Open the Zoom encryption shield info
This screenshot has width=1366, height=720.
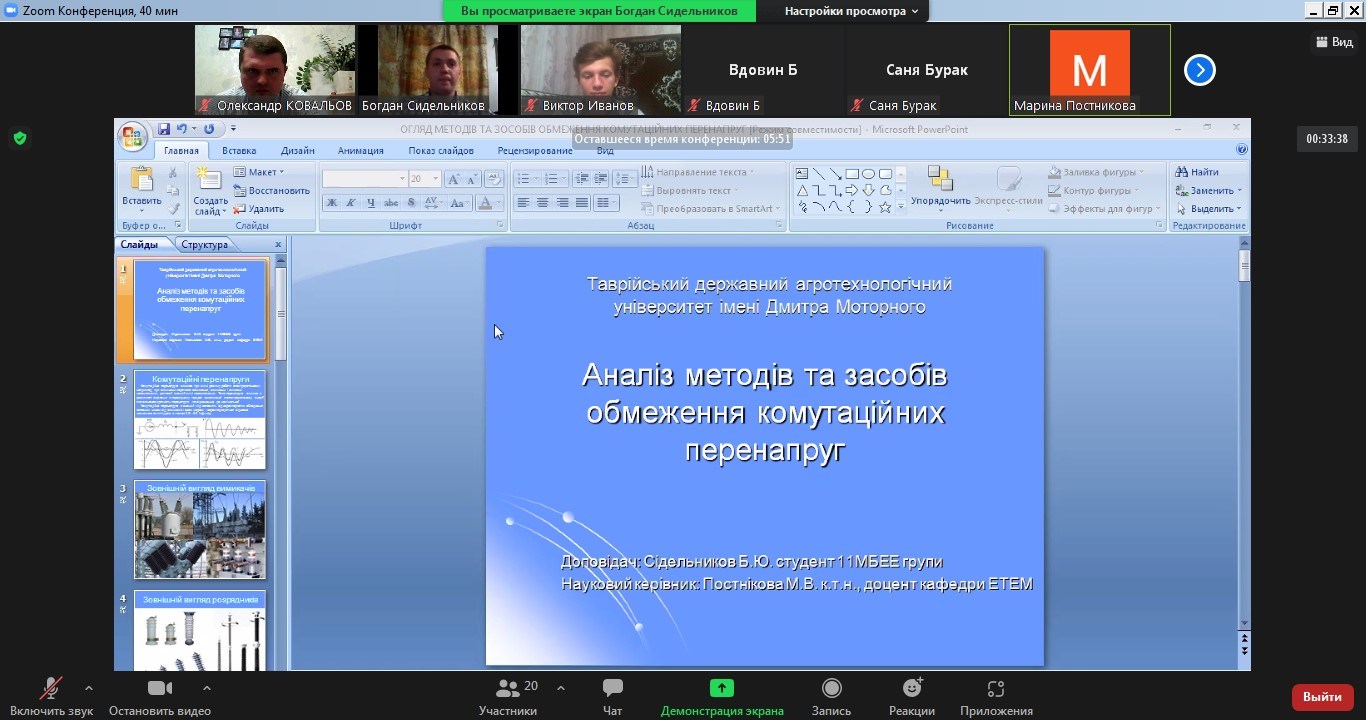tap(20, 138)
